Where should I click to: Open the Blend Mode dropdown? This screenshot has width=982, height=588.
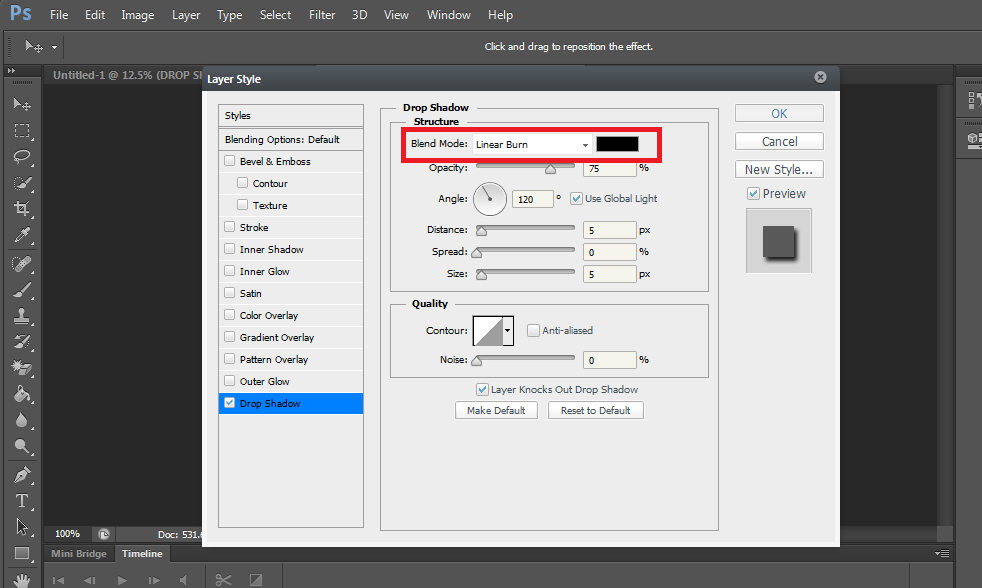[532, 145]
